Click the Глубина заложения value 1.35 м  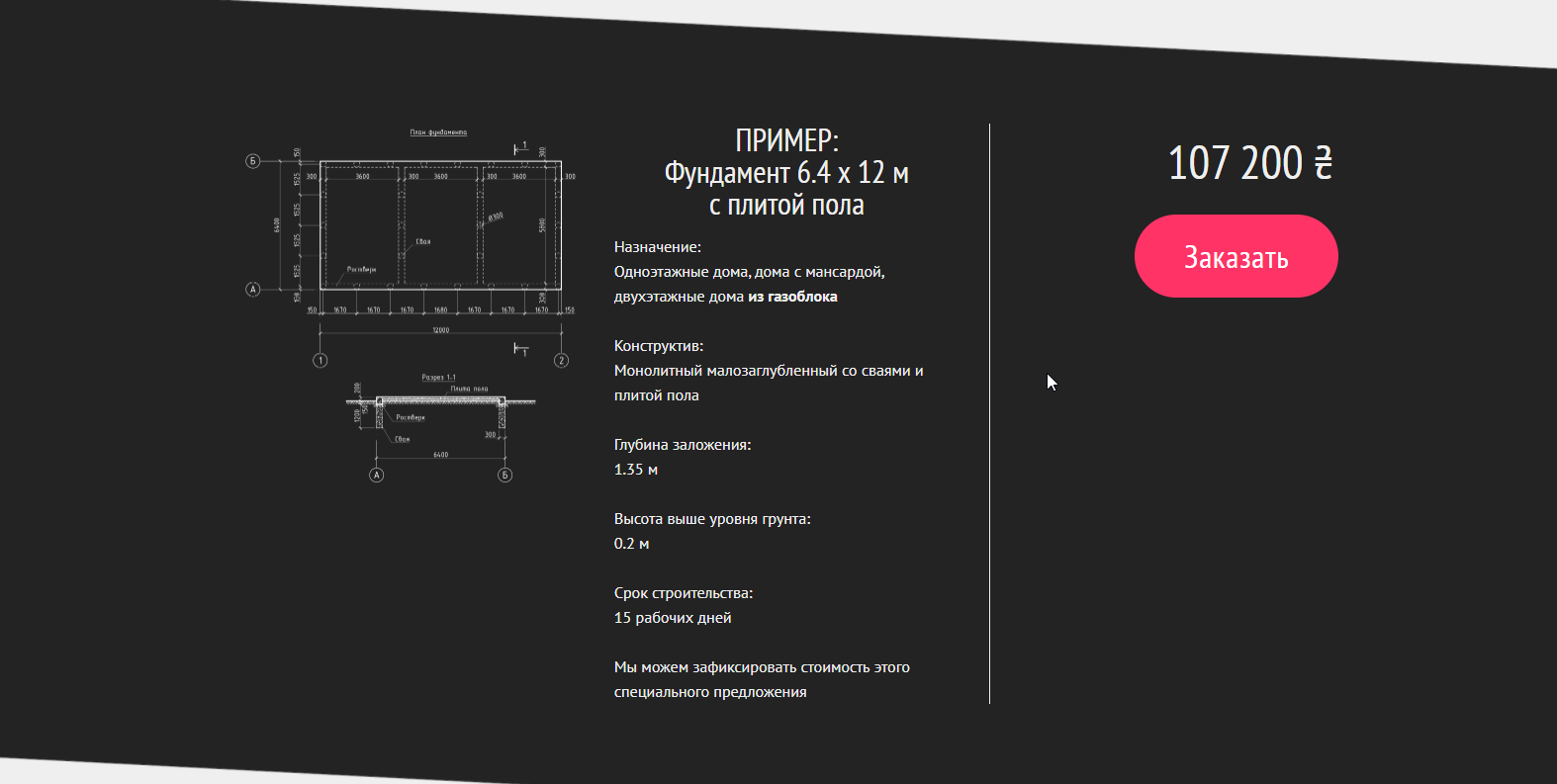coord(636,470)
